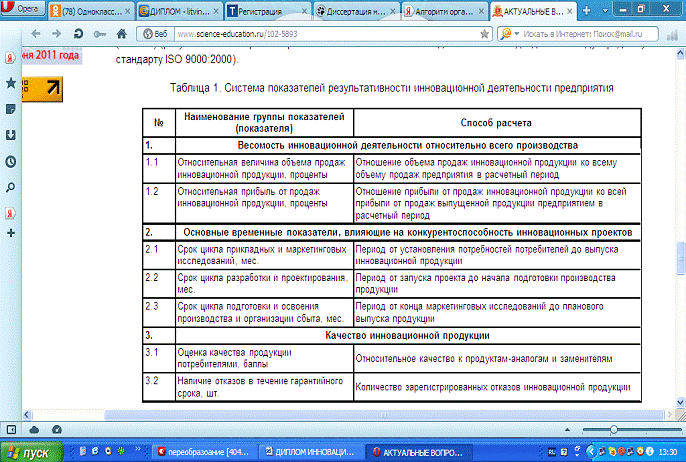The width and height of the screenshot is (686, 462).
Task: Open a new tab with the plus button
Action: pos(587,10)
